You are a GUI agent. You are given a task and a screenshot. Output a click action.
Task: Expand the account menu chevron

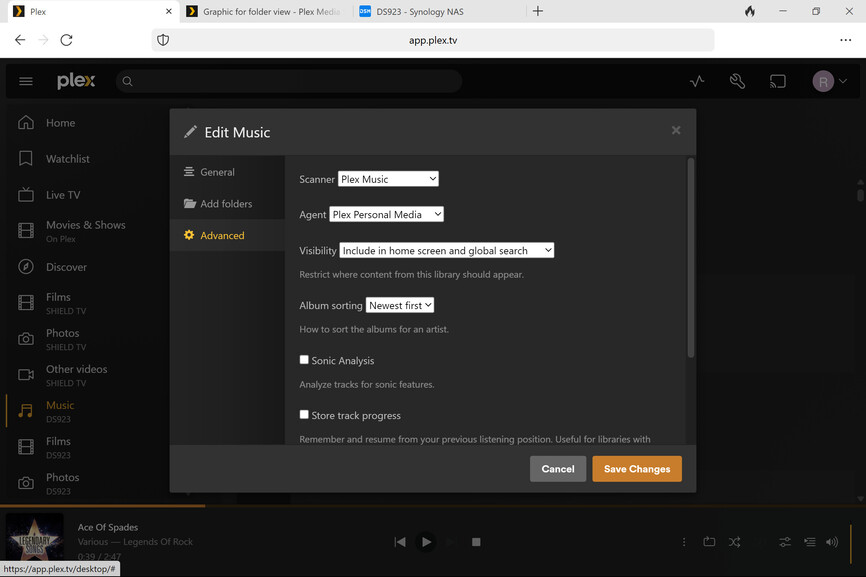[x=843, y=81]
